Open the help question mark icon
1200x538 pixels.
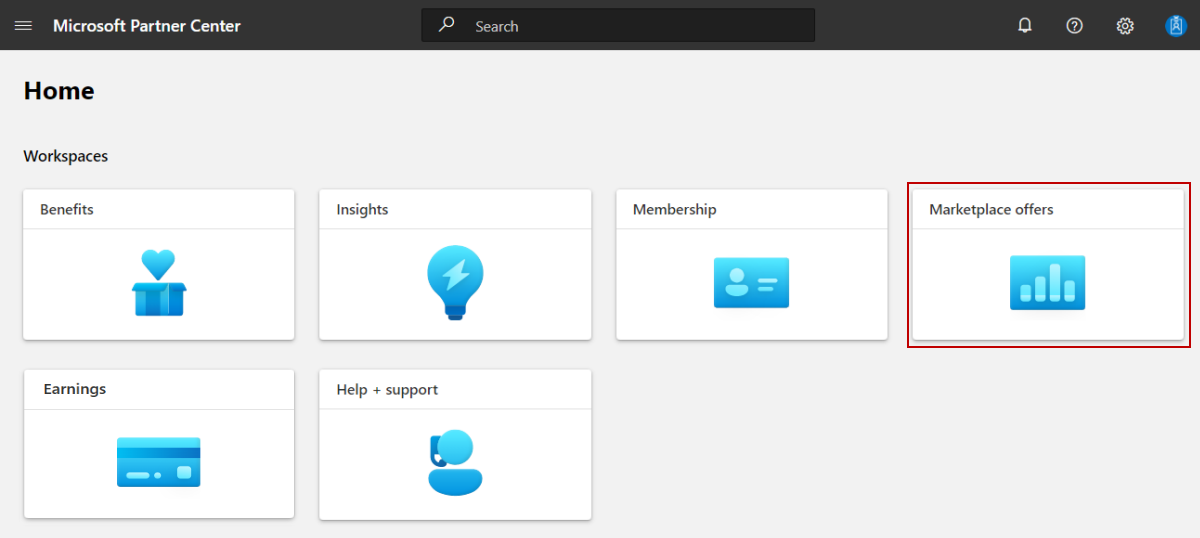(x=1075, y=26)
